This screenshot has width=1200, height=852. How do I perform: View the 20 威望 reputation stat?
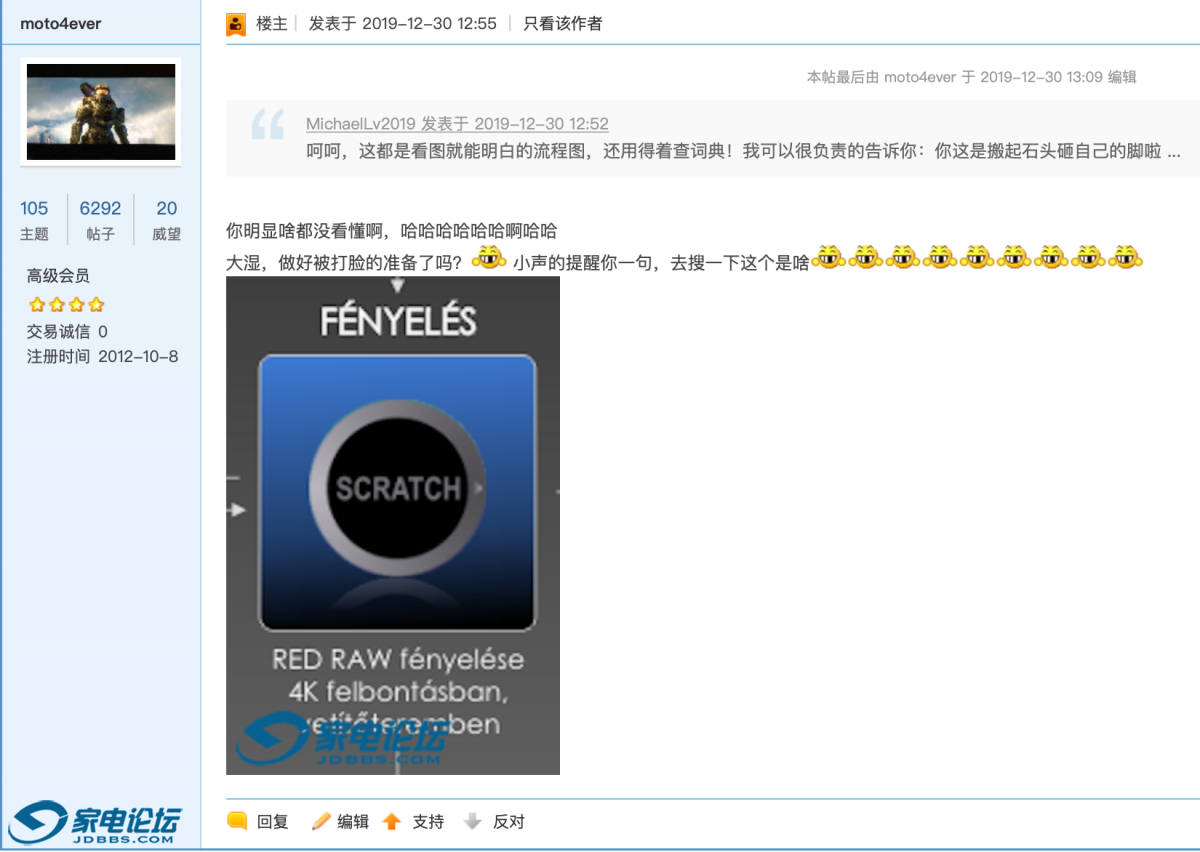166,219
